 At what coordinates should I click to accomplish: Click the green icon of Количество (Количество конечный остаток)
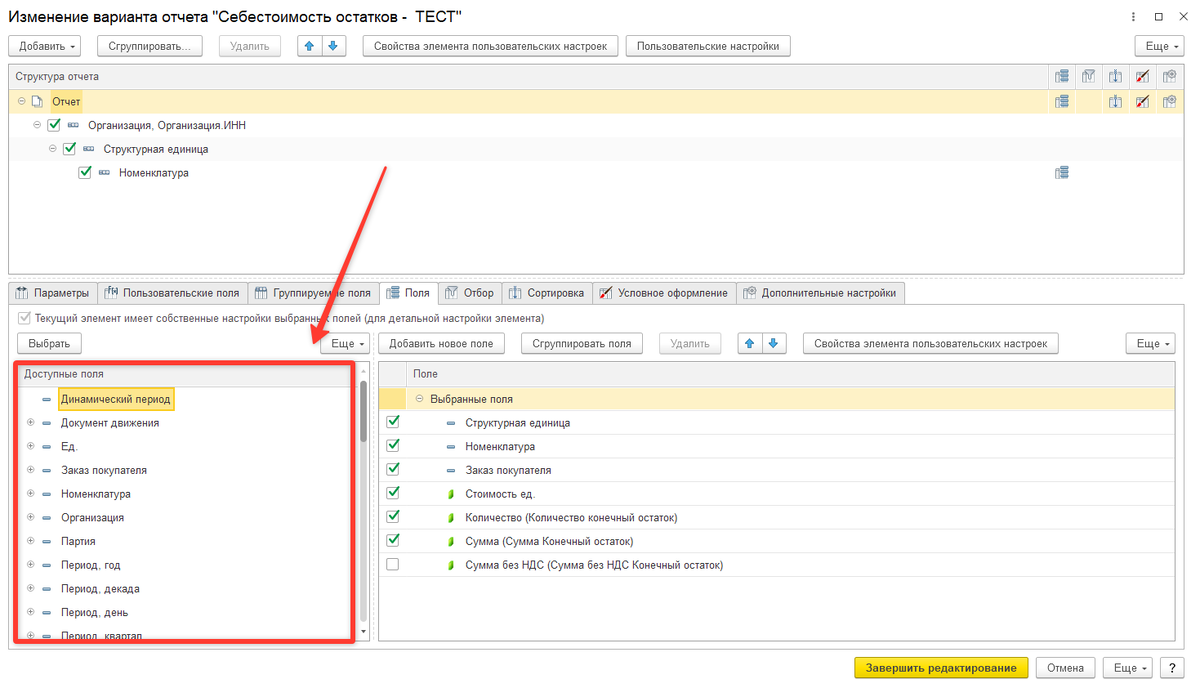(x=451, y=518)
